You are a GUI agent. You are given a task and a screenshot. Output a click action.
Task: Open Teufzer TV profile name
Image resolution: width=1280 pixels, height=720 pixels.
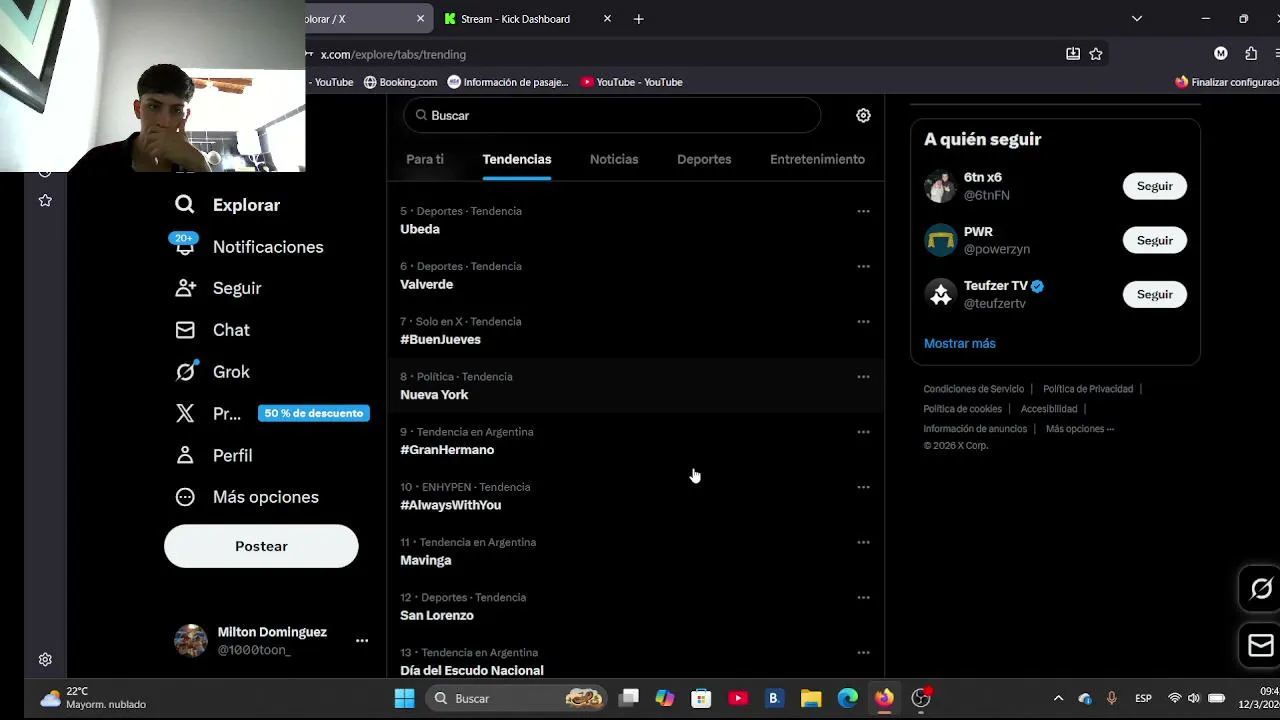point(996,286)
